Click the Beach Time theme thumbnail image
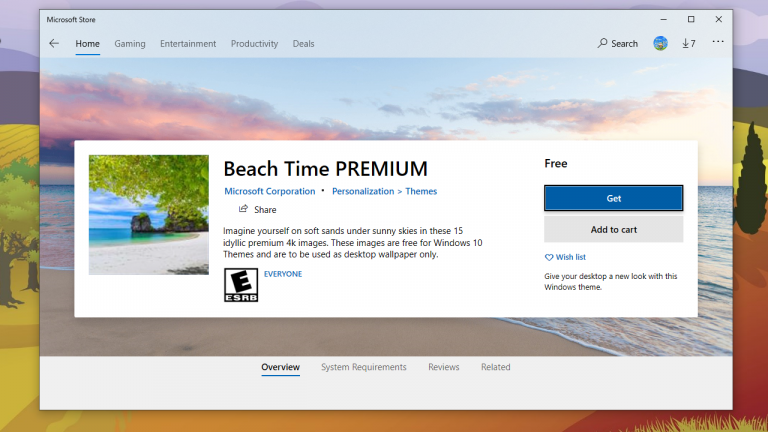The width and height of the screenshot is (768, 432). [149, 215]
